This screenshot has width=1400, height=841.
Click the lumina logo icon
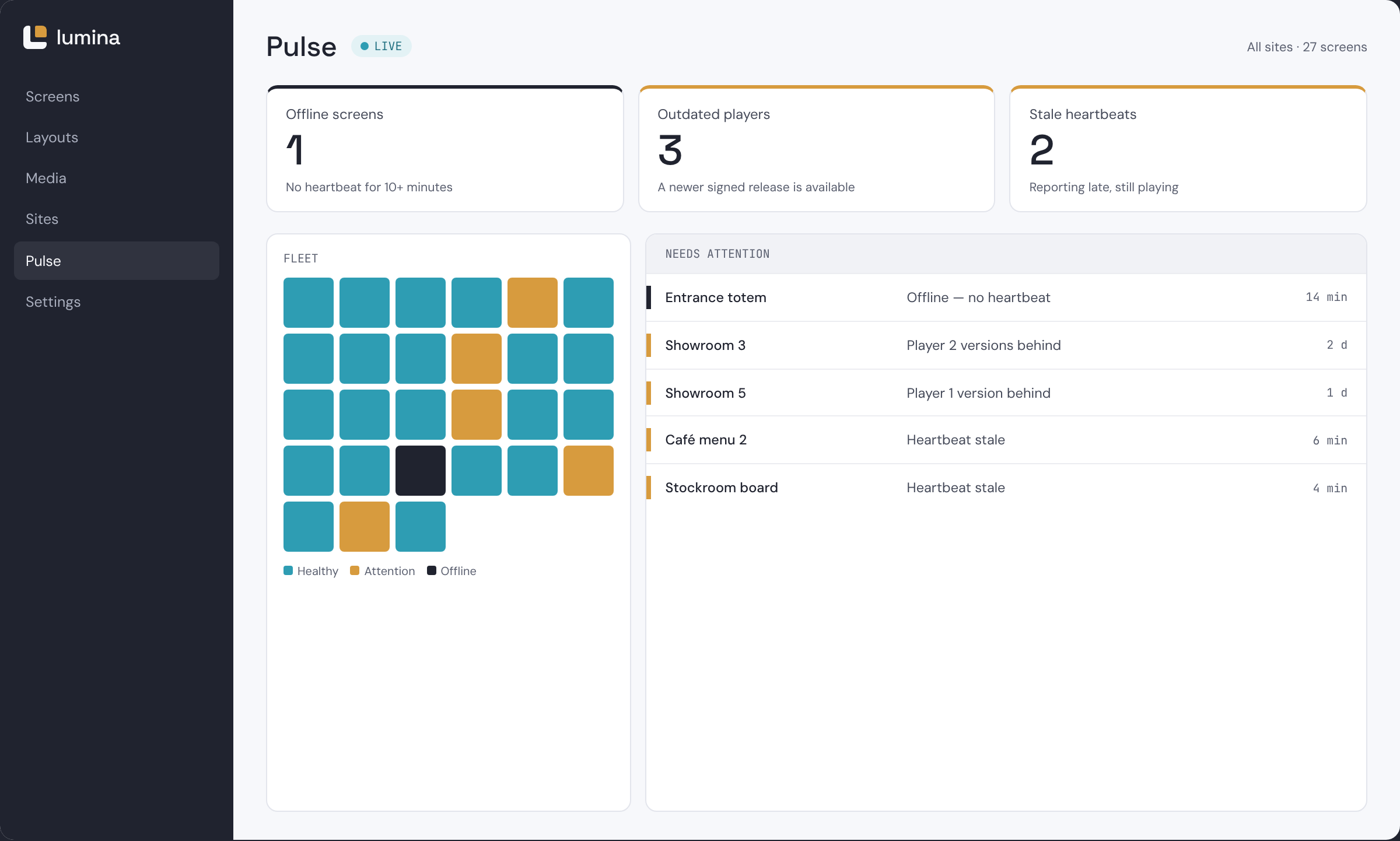35,37
